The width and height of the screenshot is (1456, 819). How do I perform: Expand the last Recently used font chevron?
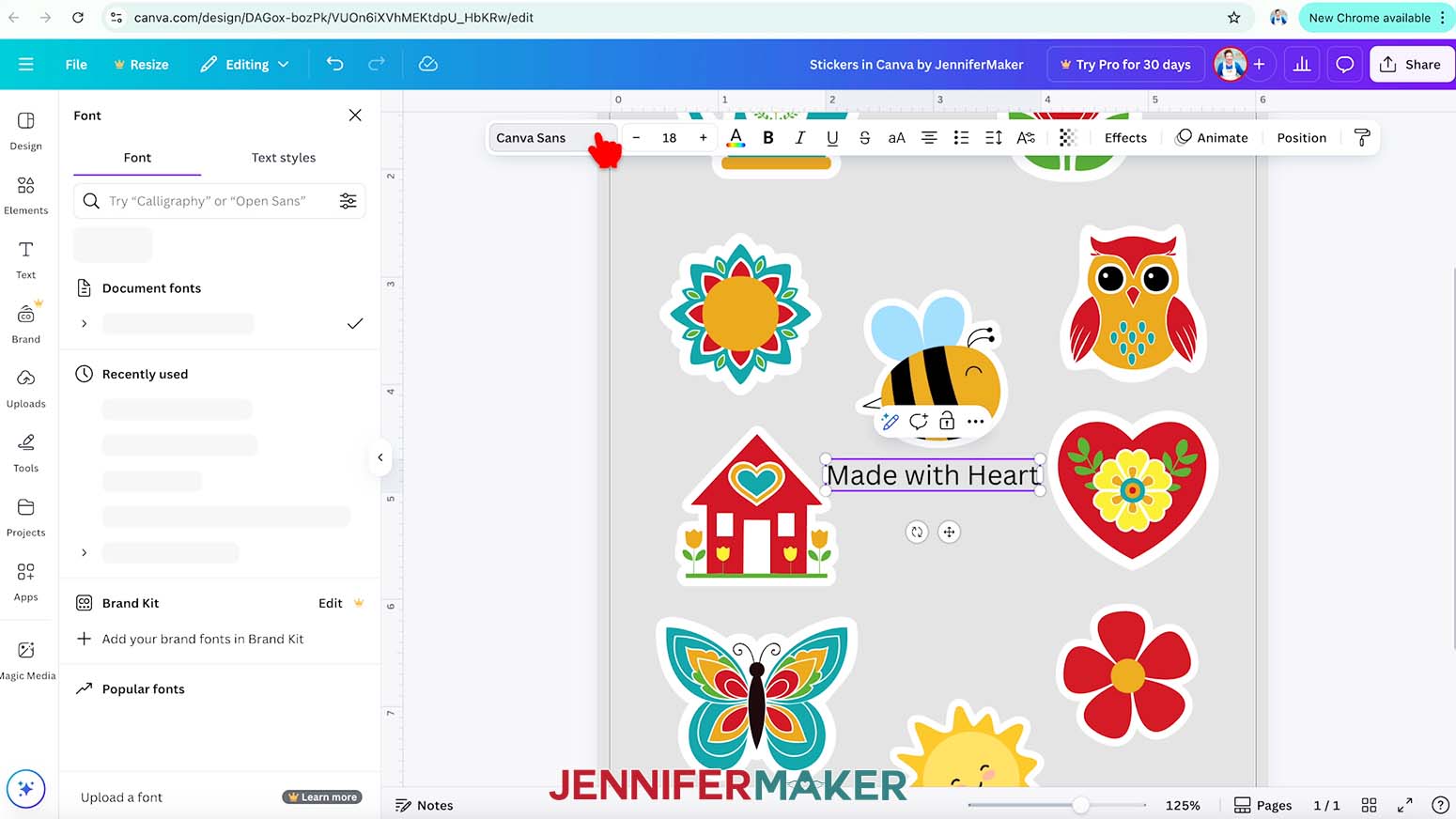[84, 552]
